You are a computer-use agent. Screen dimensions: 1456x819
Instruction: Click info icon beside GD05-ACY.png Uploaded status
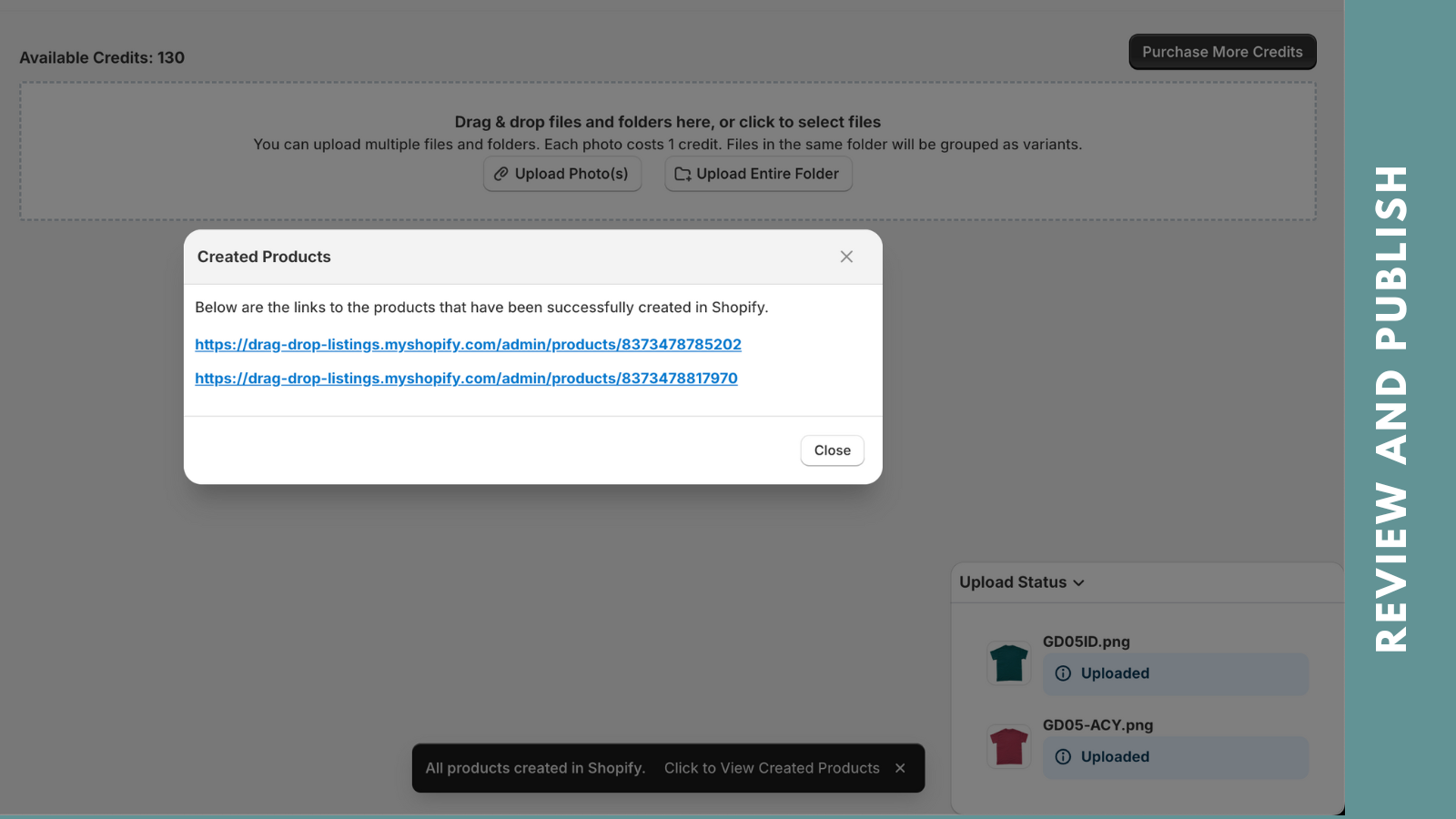1063,757
